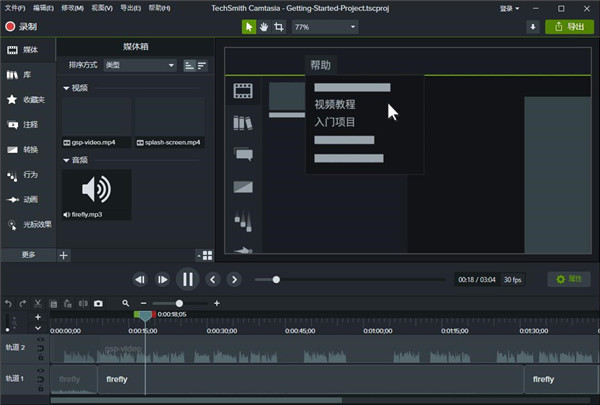
Task: Click the timeline zoom slider handle
Action: pos(180,303)
